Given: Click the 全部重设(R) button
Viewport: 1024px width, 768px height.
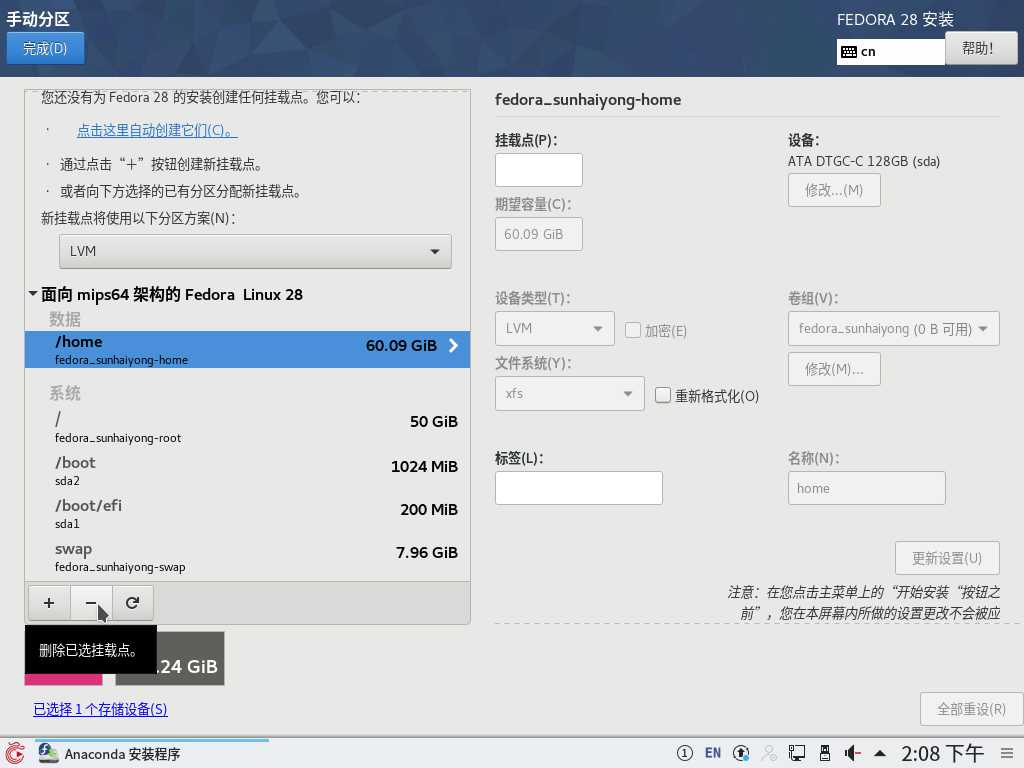Looking at the screenshot, I should pos(971,709).
